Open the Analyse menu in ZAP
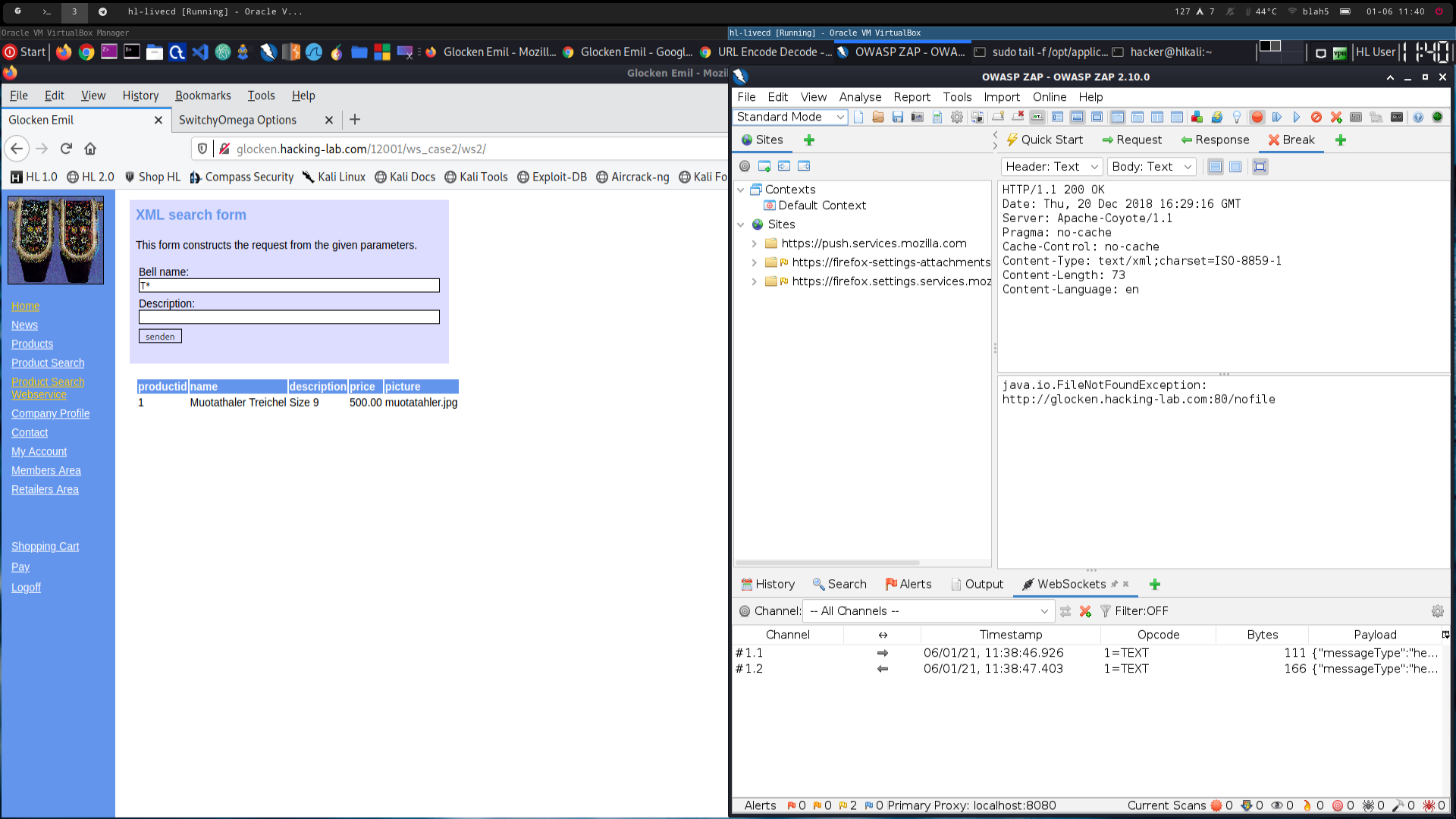 coord(860,97)
